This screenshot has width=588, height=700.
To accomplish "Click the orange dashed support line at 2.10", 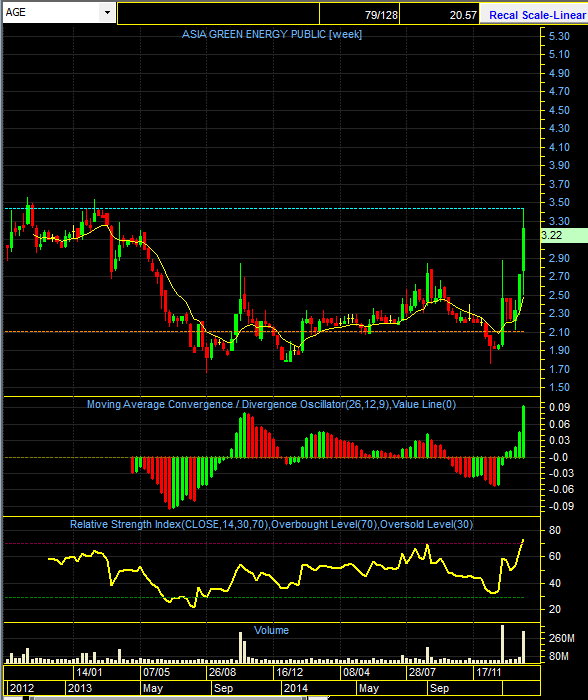I will [x=264, y=332].
